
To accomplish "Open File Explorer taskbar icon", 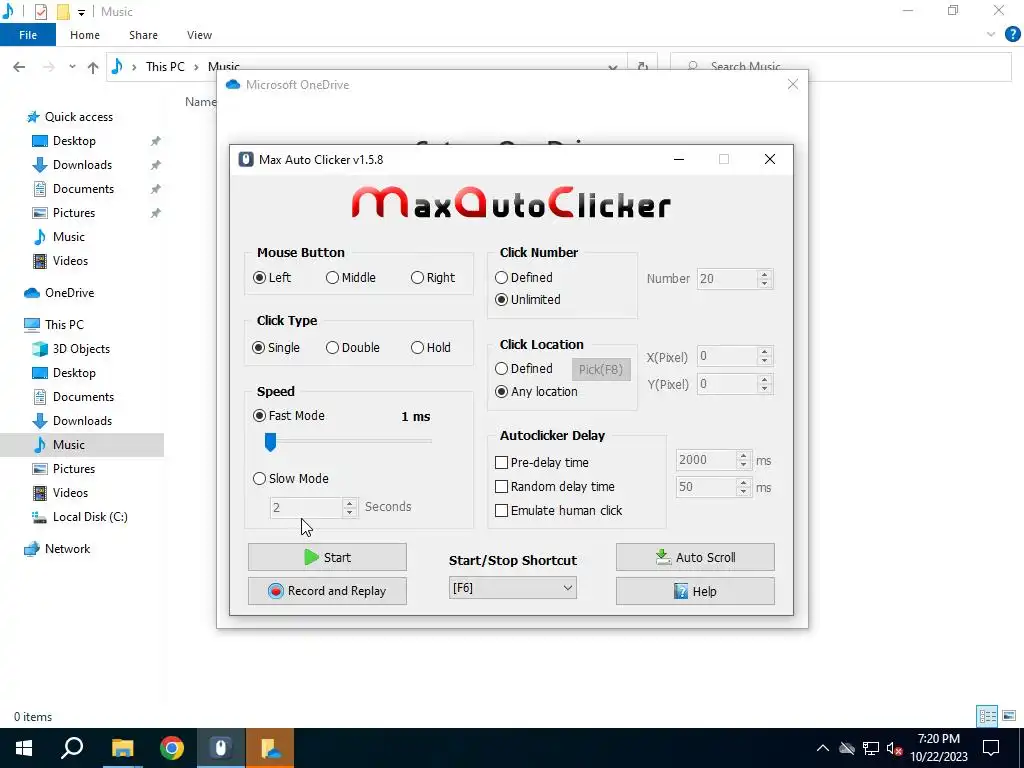I will tap(122, 748).
